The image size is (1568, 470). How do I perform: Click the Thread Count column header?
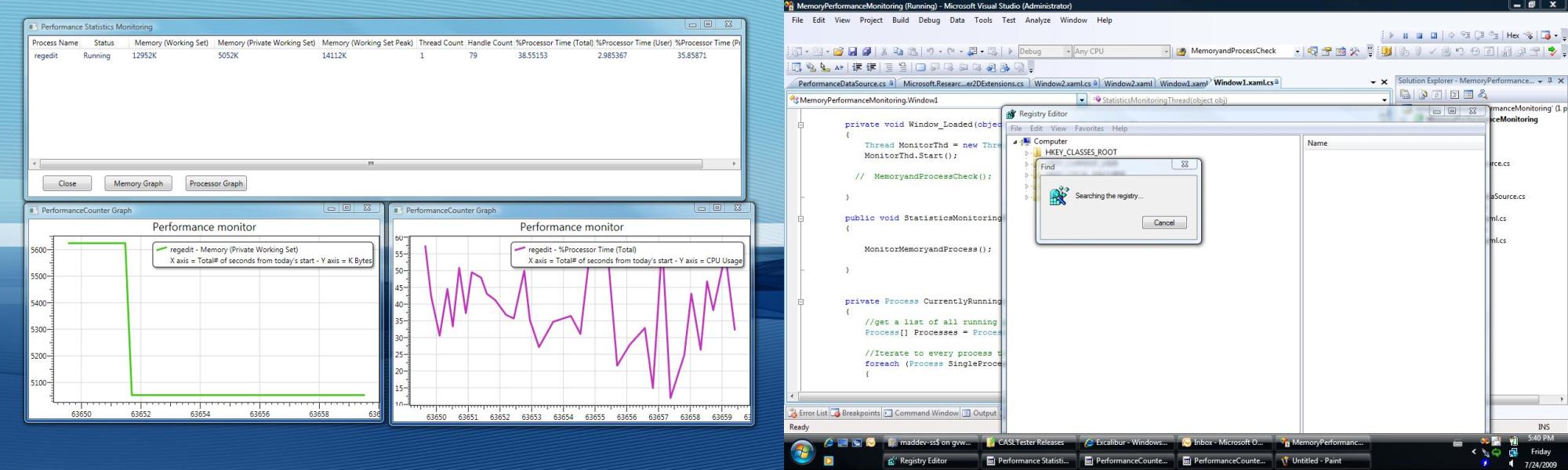441,43
